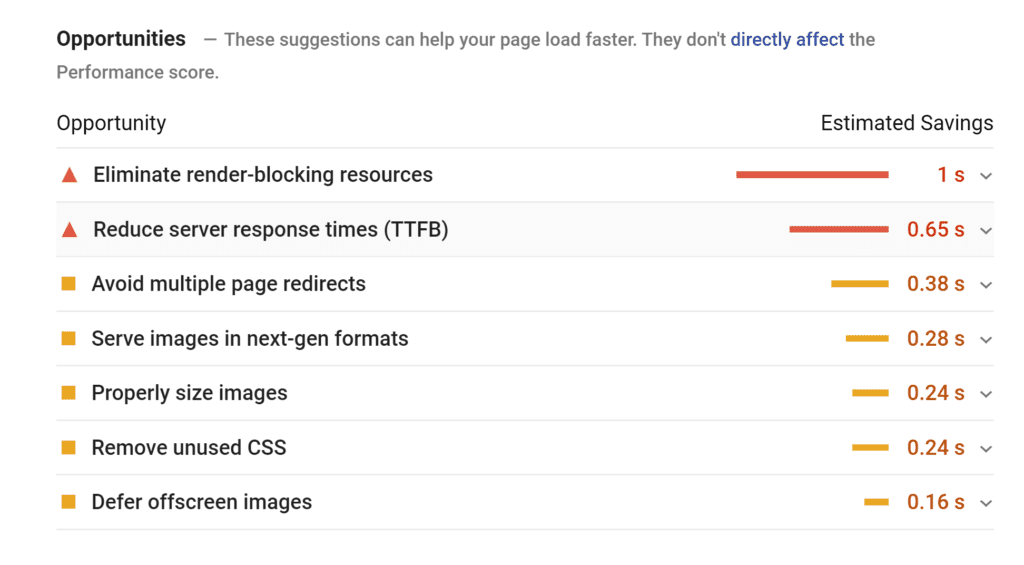Image resolution: width=1024 pixels, height=565 pixels.
Task: Expand the Reduce server response times chevron
Action: (x=986, y=231)
